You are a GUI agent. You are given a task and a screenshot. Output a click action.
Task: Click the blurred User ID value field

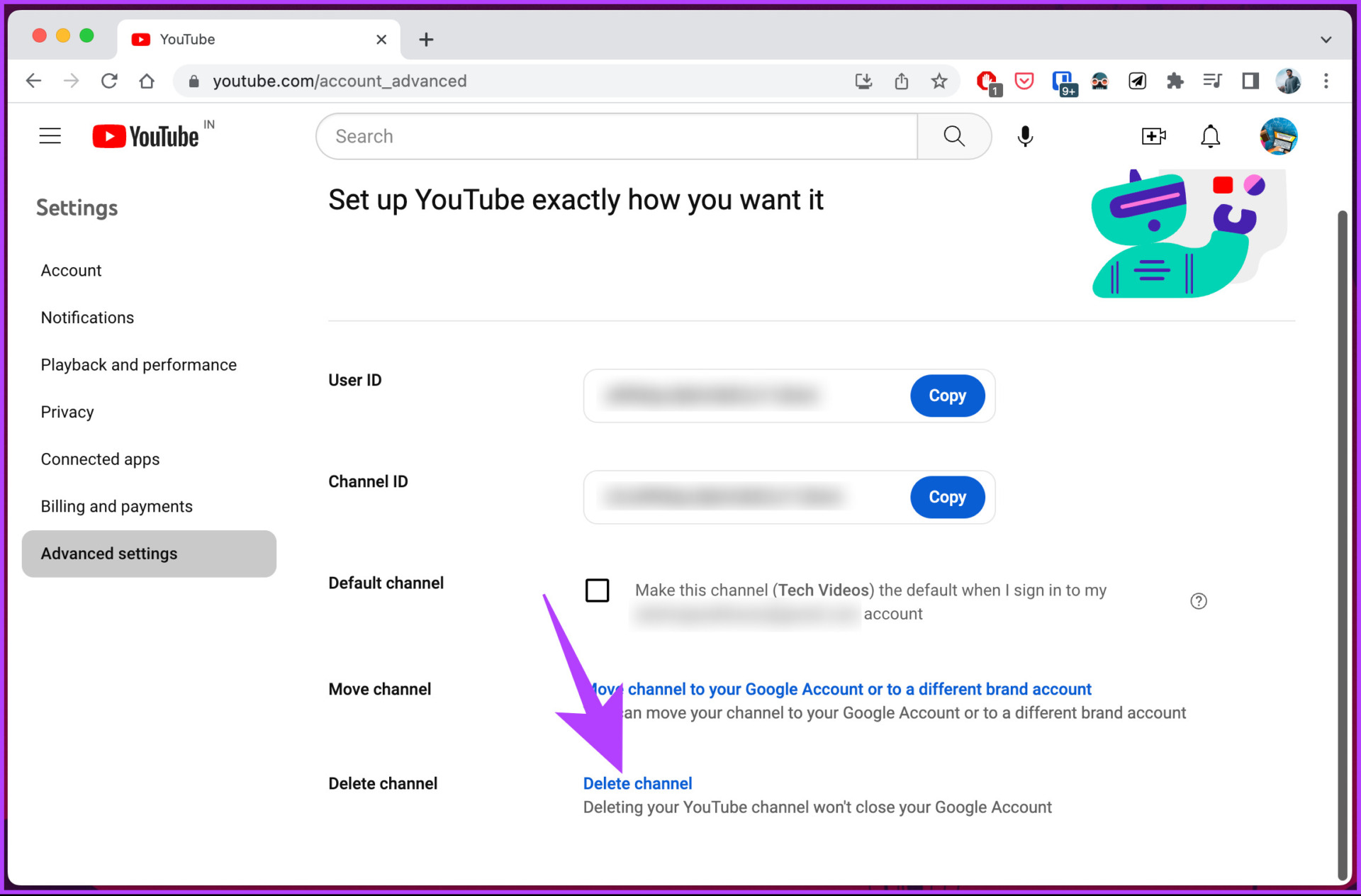[x=712, y=396]
